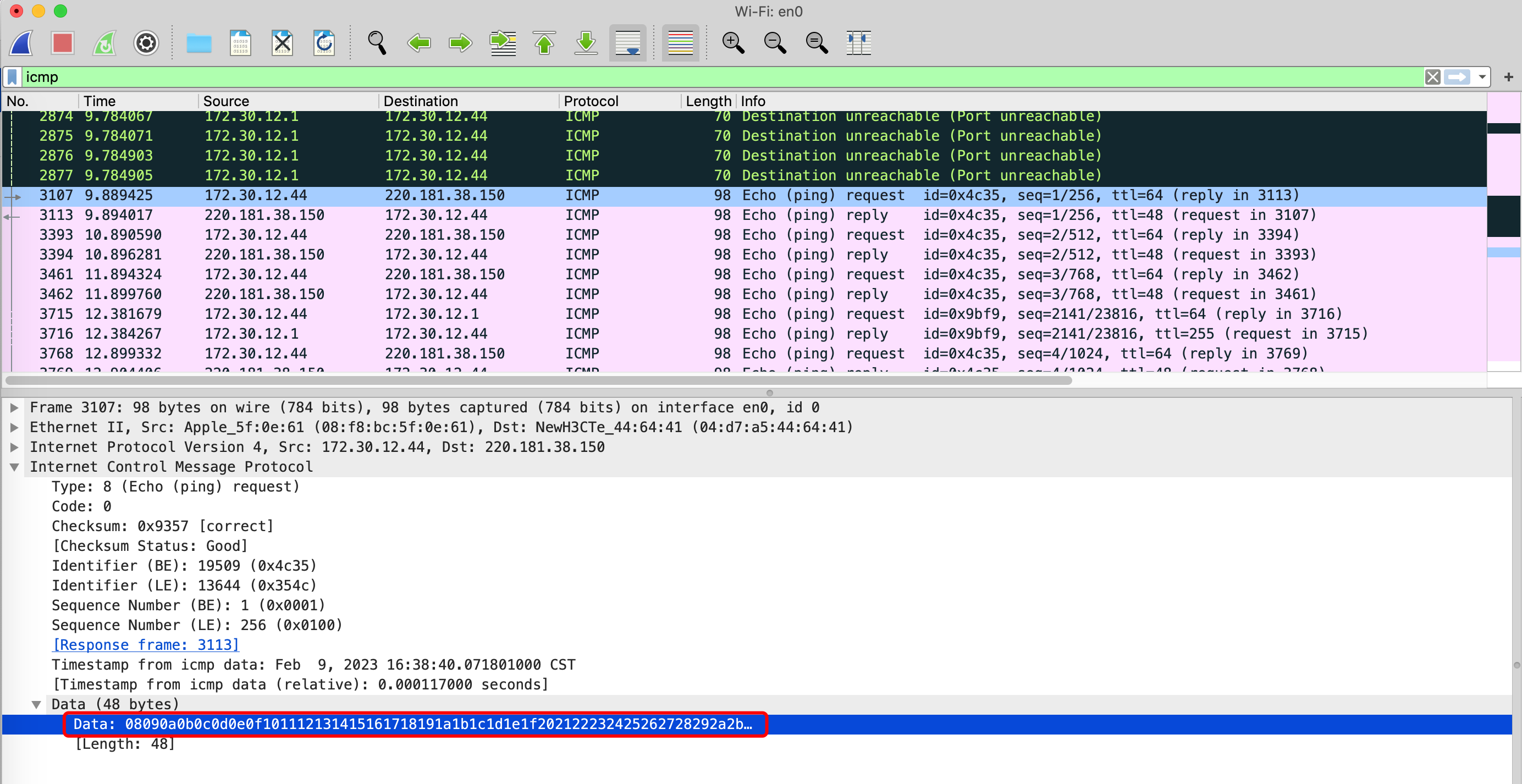Add a filter button with plus
1522x784 pixels.
click(1508, 78)
